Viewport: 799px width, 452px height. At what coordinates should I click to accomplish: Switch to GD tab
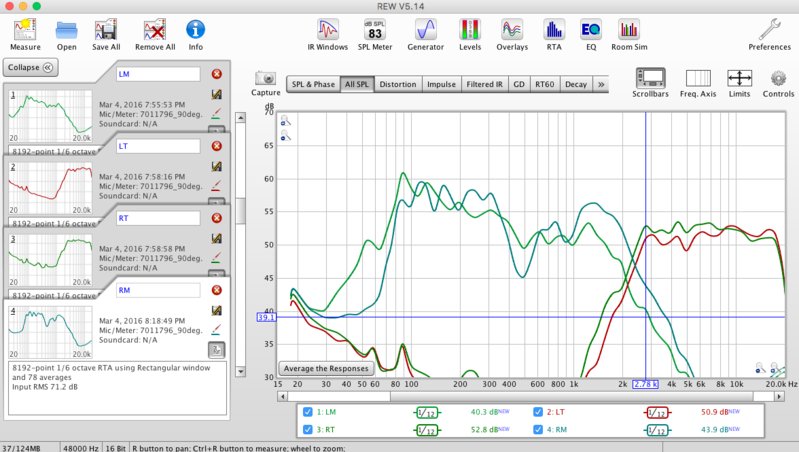519,84
